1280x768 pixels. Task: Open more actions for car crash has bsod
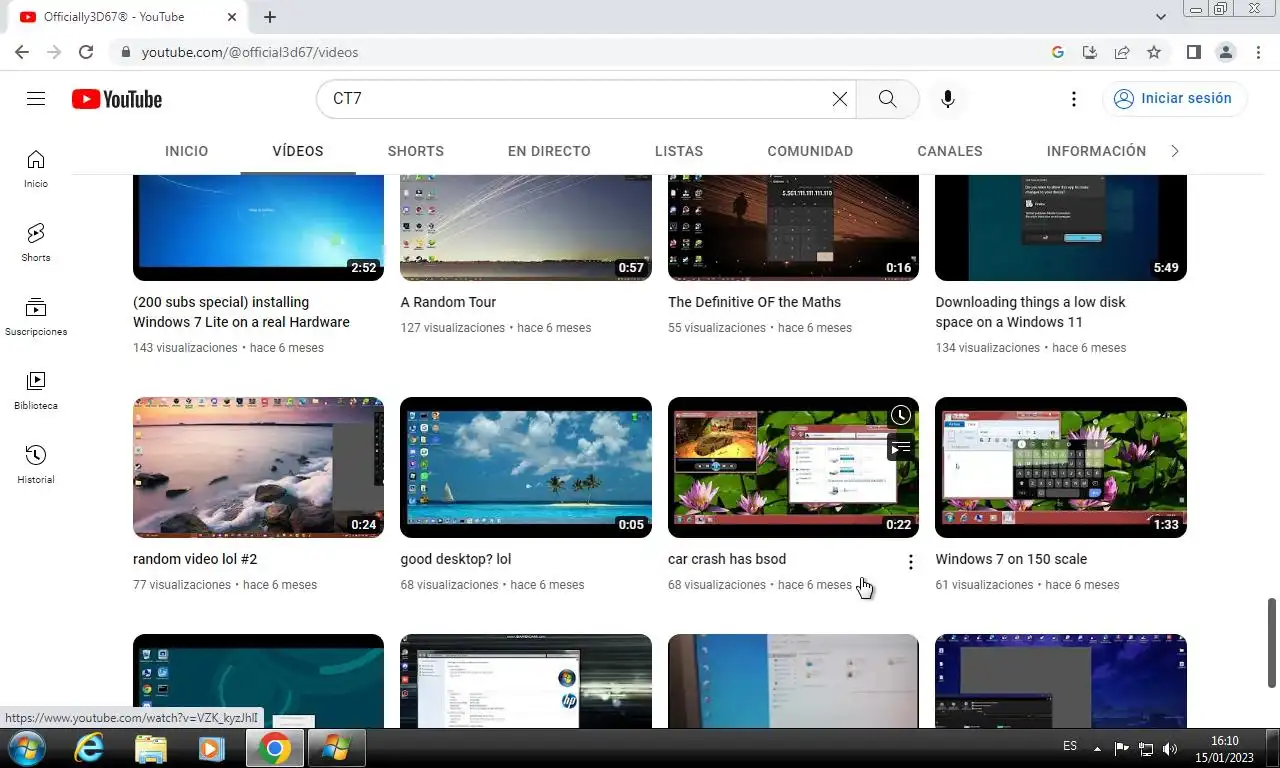click(x=910, y=562)
